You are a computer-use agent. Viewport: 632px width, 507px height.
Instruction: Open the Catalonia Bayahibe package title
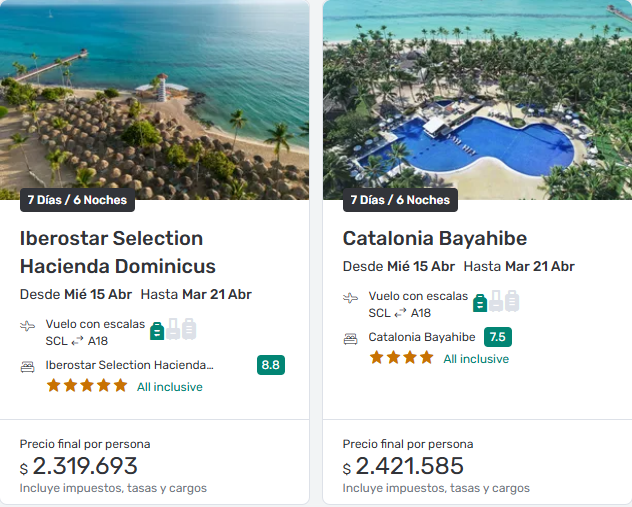[x=435, y=238]
